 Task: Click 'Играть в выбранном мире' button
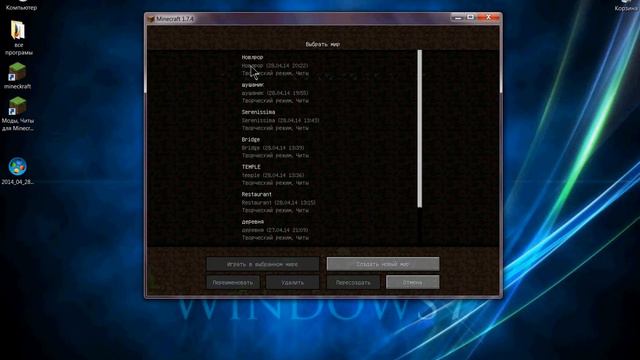point(262,264)
